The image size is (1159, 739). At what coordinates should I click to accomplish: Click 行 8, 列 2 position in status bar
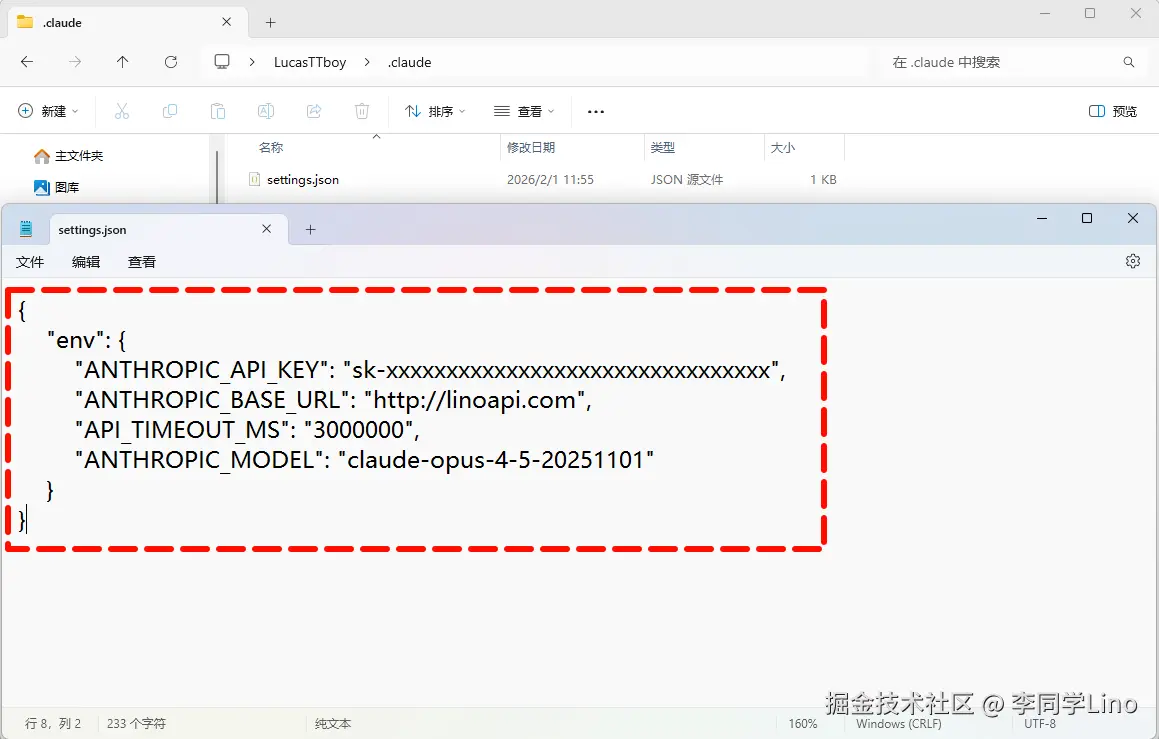tap(53, 723)
